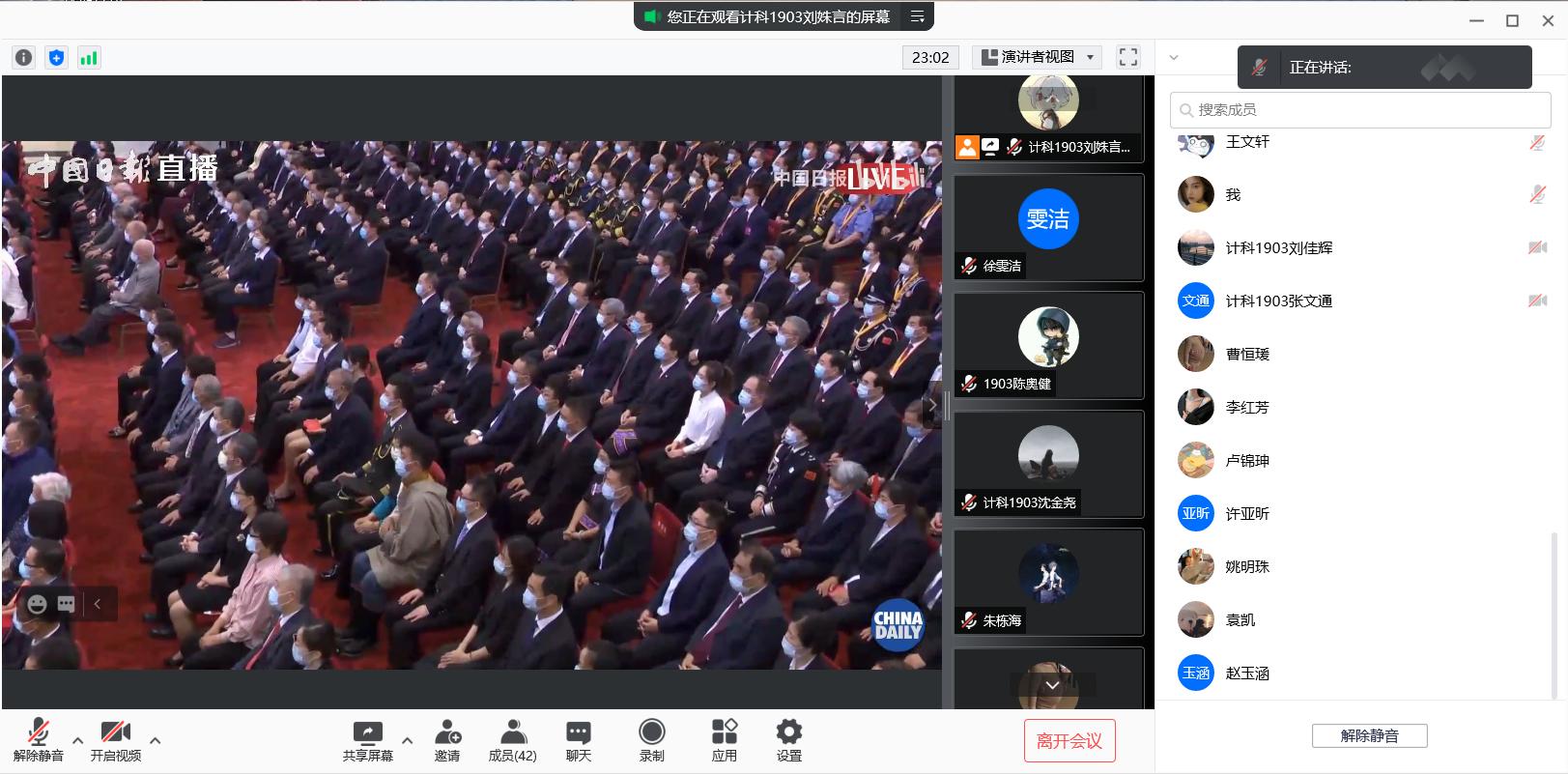
Task: Open the screen-share banner menu icon
Action: click(x=917, y=16)
